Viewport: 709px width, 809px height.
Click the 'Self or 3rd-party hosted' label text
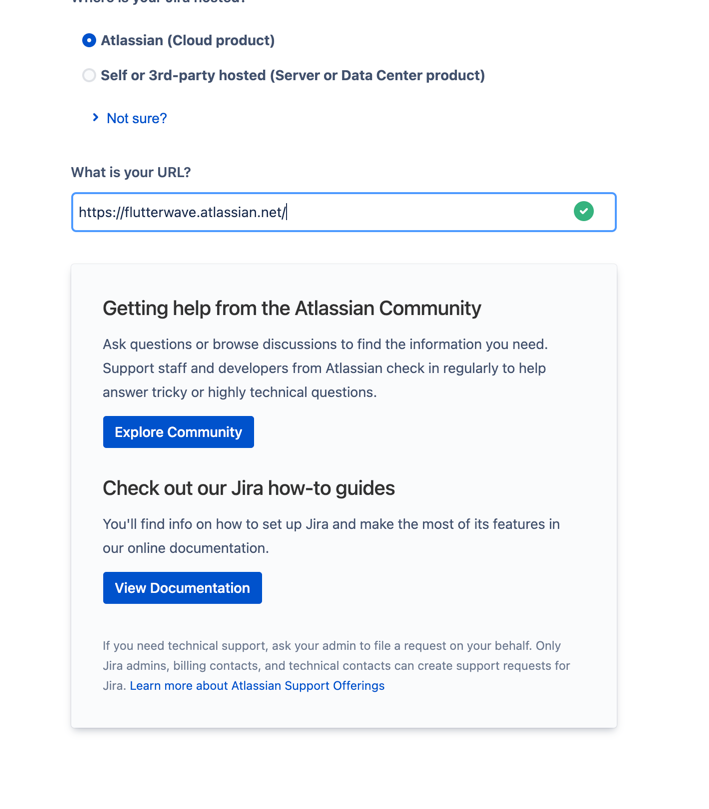(183, 76)
